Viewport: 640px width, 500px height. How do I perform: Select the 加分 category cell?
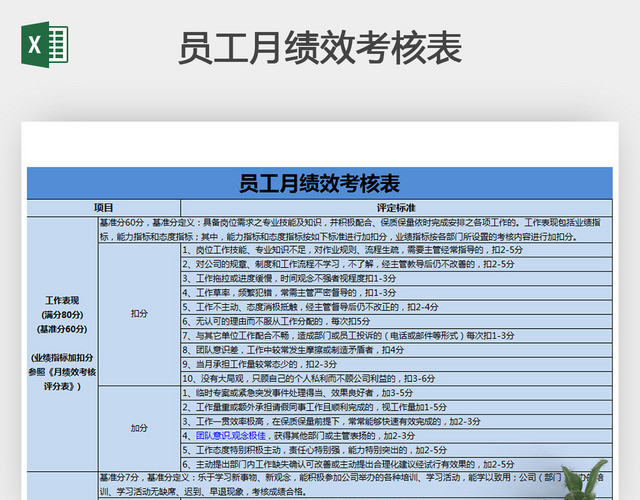pos(139,428)
